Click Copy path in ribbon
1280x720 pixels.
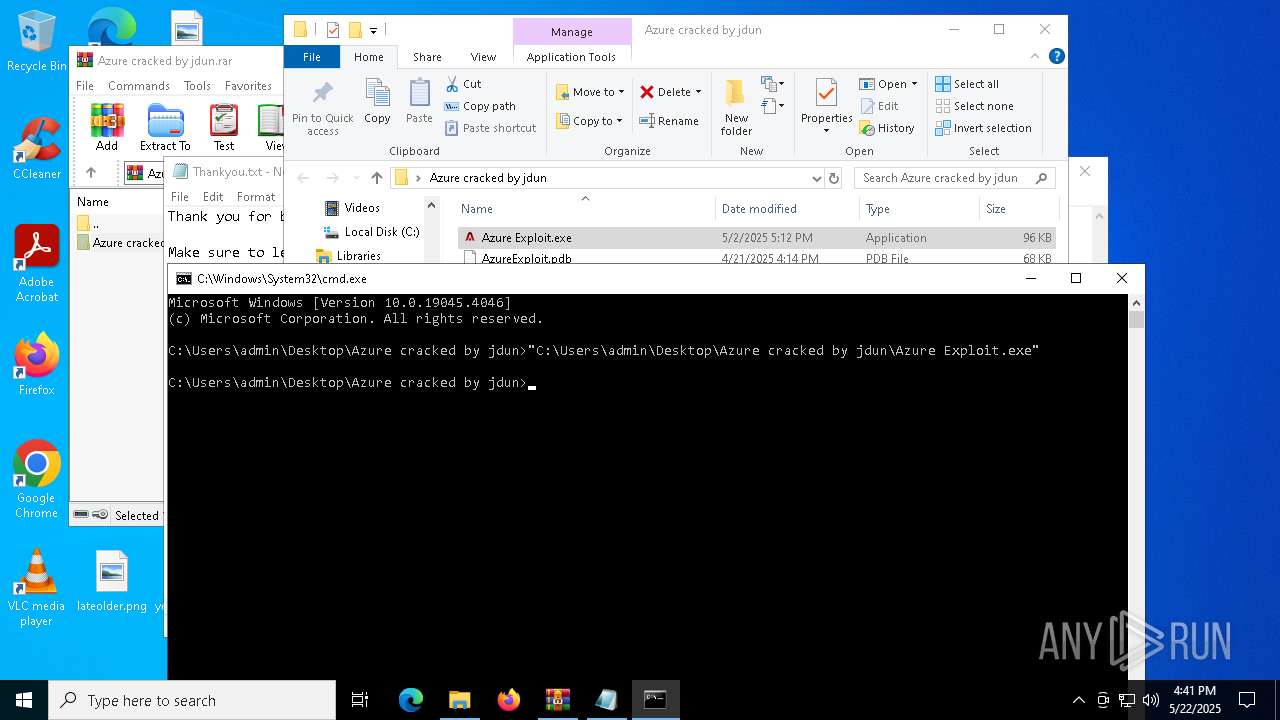(x=480, y=106)
